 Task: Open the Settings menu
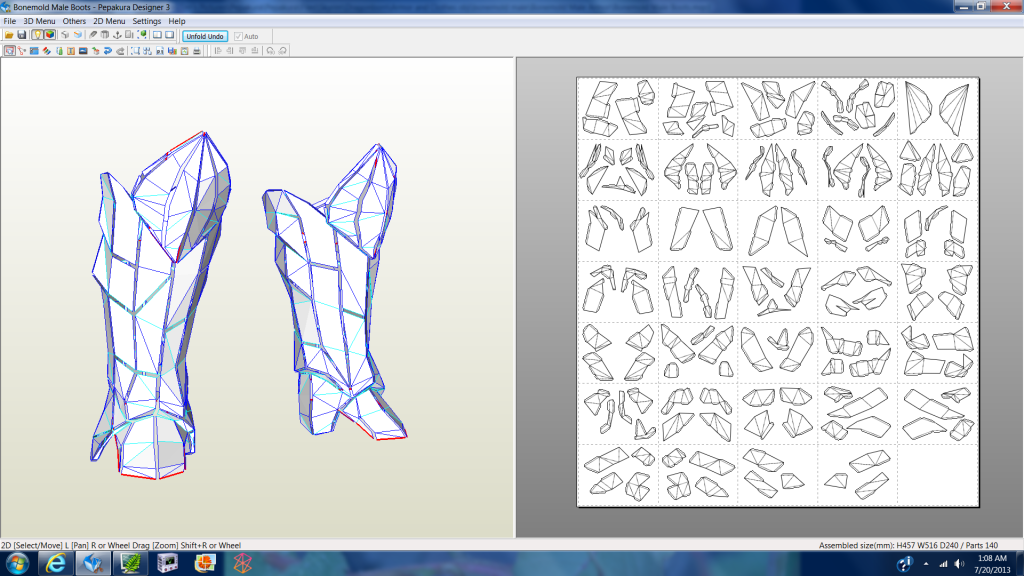coord(147,21)
